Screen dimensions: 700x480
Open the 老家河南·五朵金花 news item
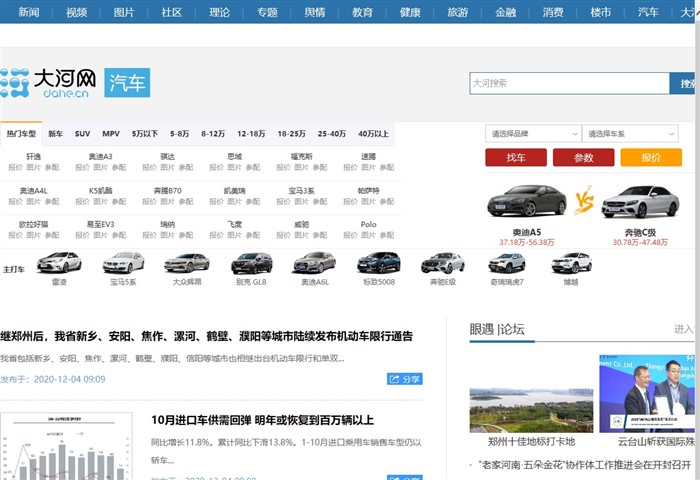point(584,465)
